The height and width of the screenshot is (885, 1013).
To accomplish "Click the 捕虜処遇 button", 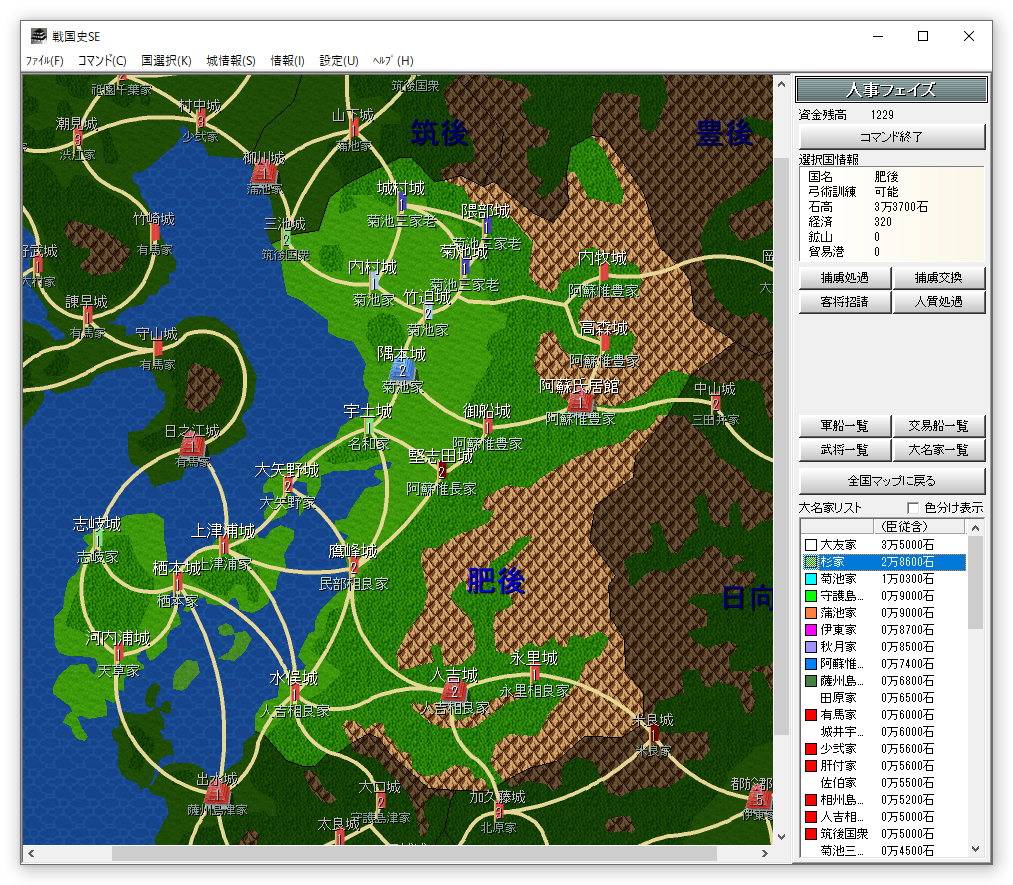I will point(844,278).
